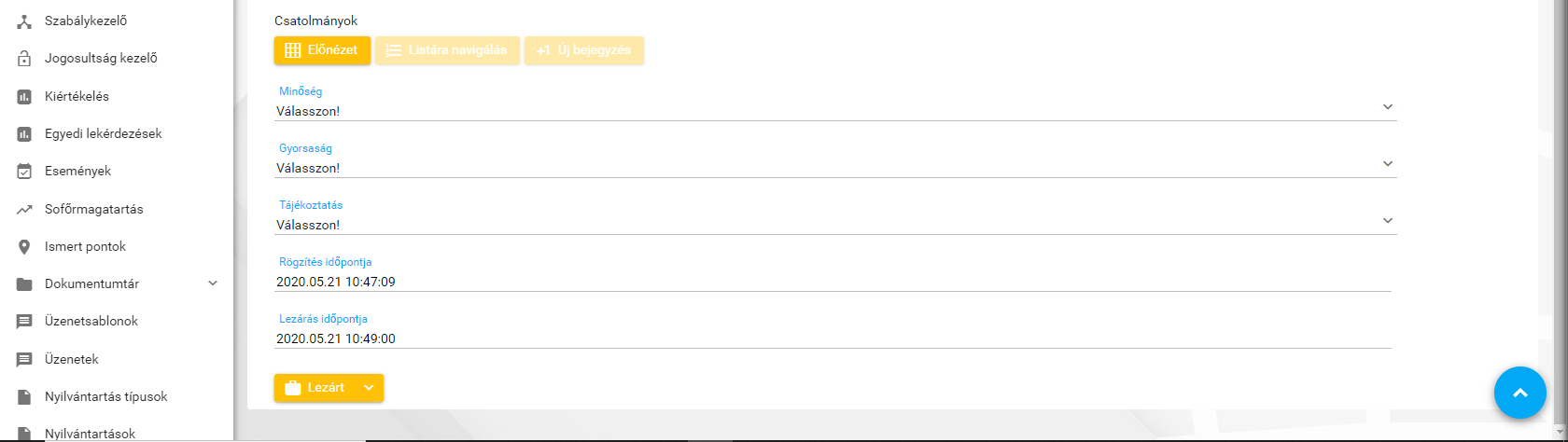The image size is (1568, 442).
Task: Click the Nyilvántartás típusok document icon
Action: (25, 397)
